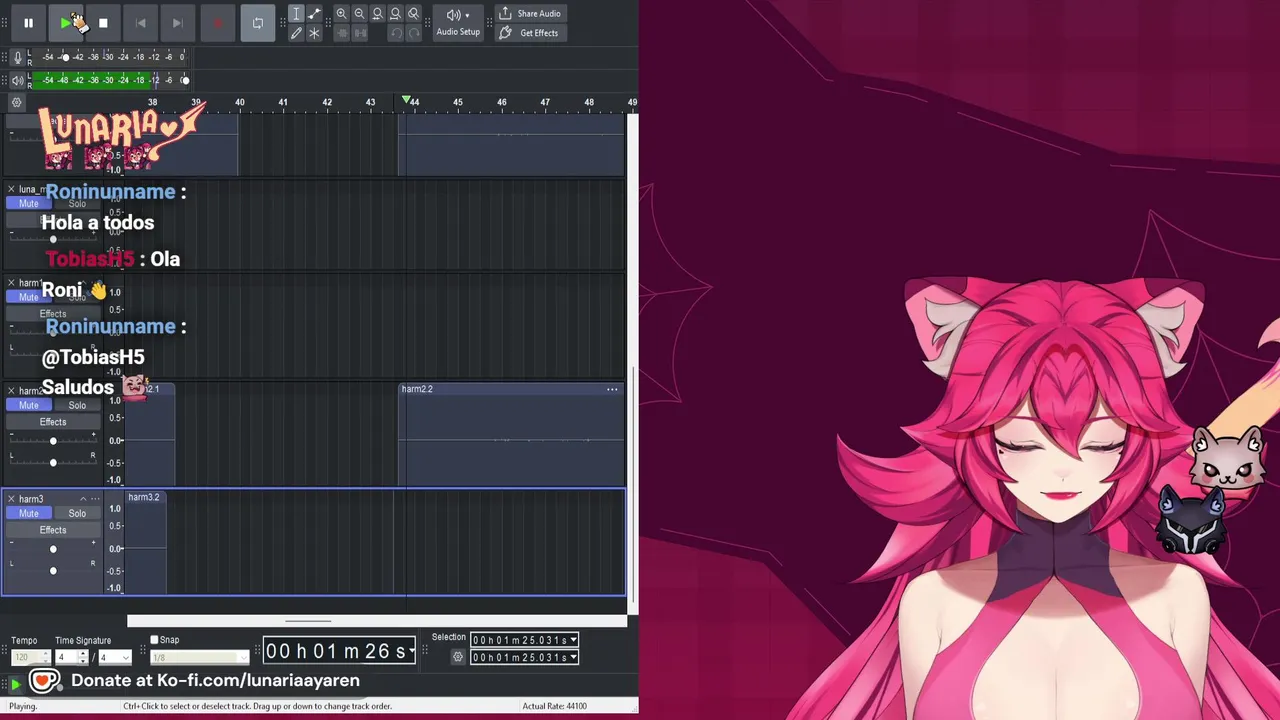Click the Get Effects button
The image size is (1280, 720).
coord(529,33)
